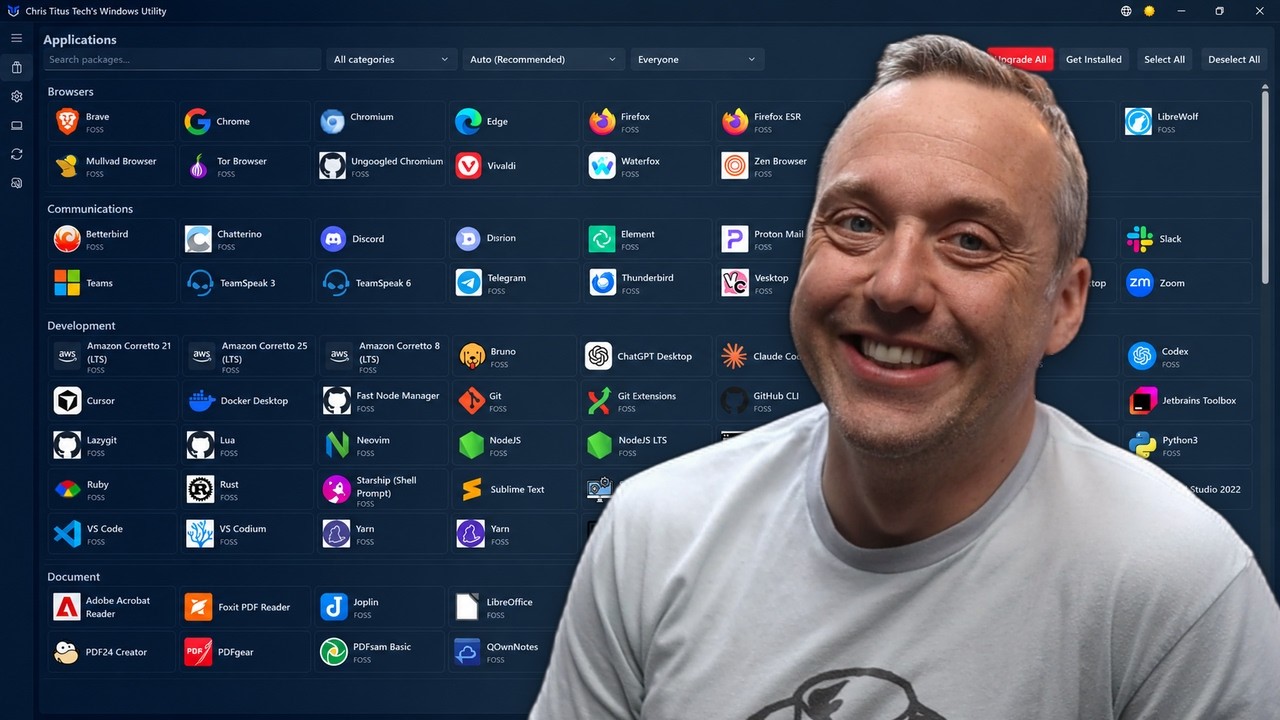Click the Adobe Acrobat Reader icon
This screenshot has height=720, width=1280.
pos(67,607)
